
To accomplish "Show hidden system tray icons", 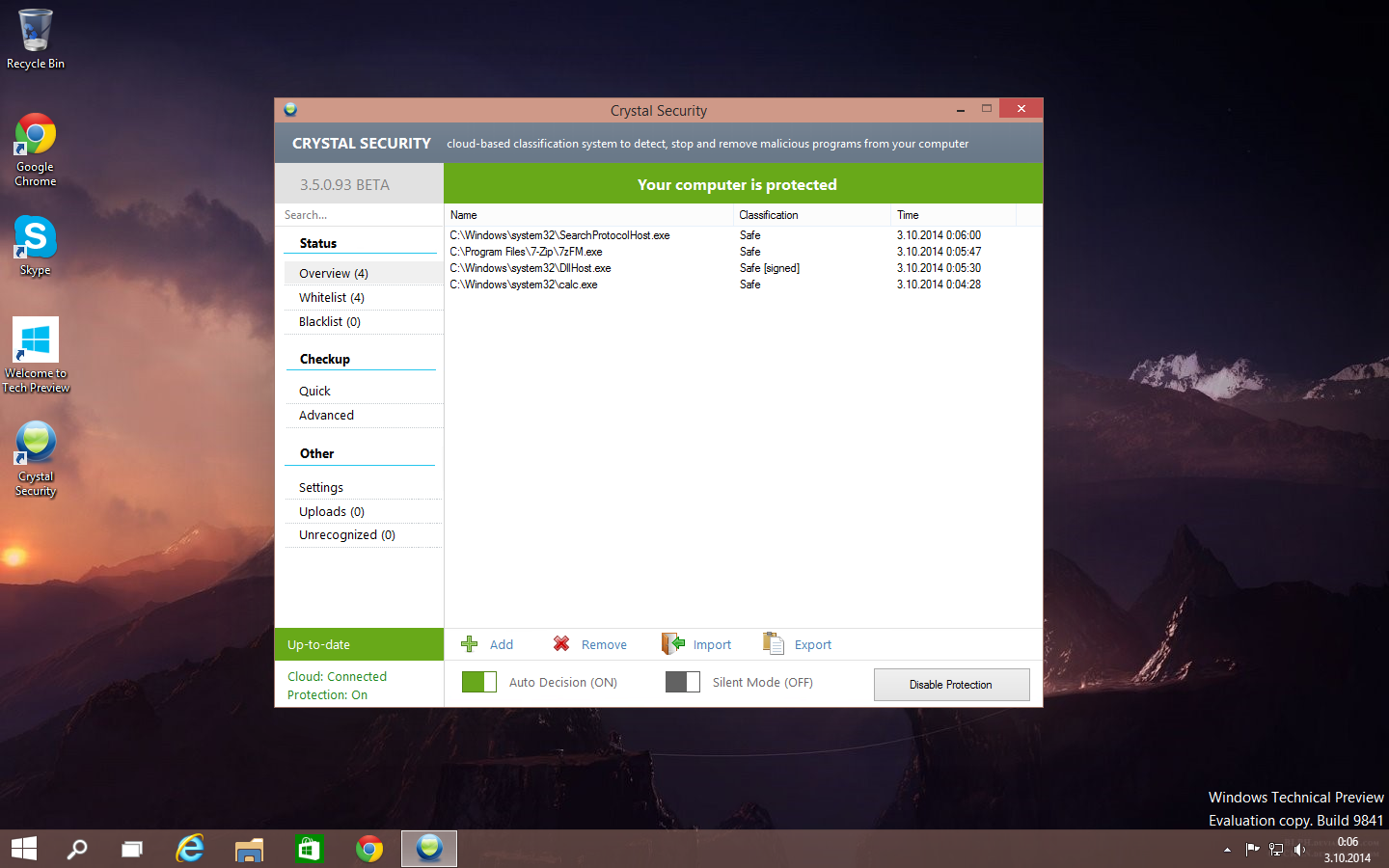I will [1227, 850].
